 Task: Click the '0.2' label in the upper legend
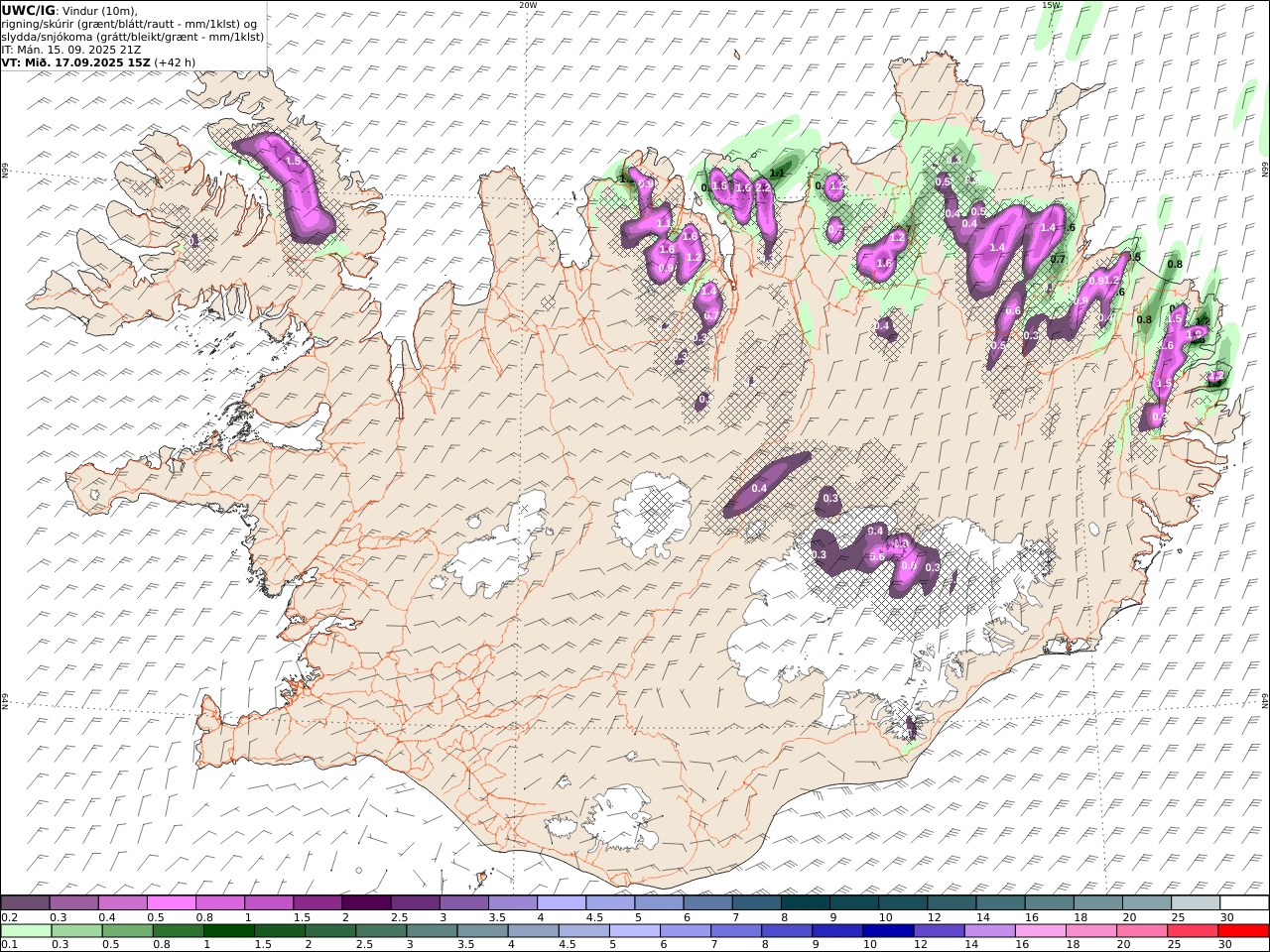tap(8, 917)
